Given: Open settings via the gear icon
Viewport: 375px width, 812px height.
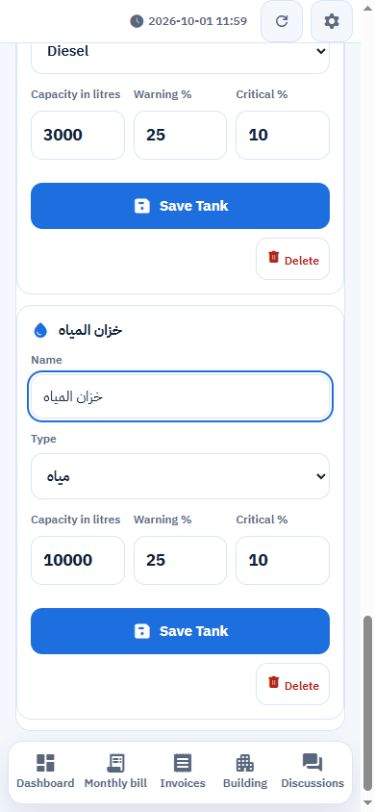Looking at the screenshot, I should 331,21.
